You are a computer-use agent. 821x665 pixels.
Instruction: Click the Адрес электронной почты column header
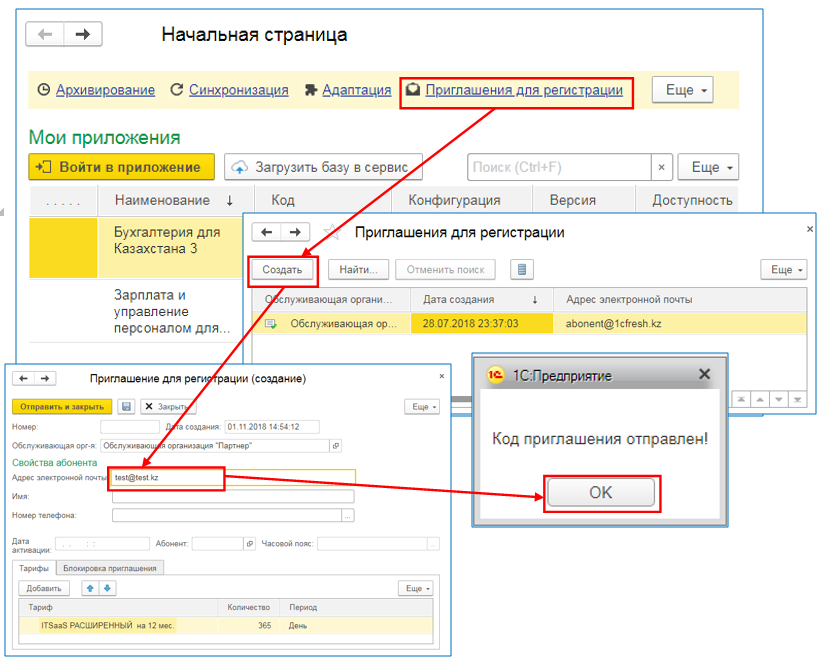680,300
